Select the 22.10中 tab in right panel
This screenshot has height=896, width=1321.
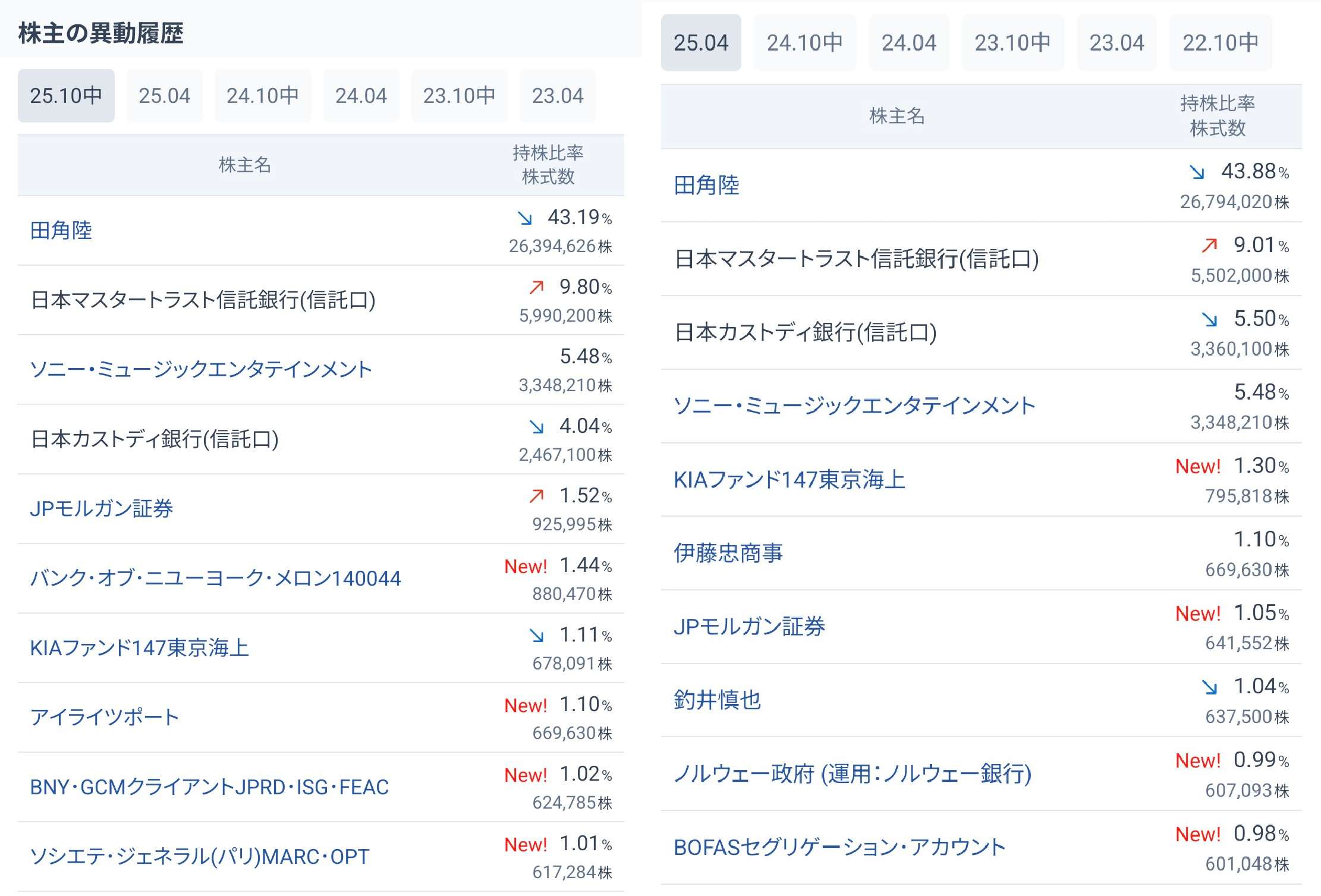pyautogui.click(x=1220, y=43)
